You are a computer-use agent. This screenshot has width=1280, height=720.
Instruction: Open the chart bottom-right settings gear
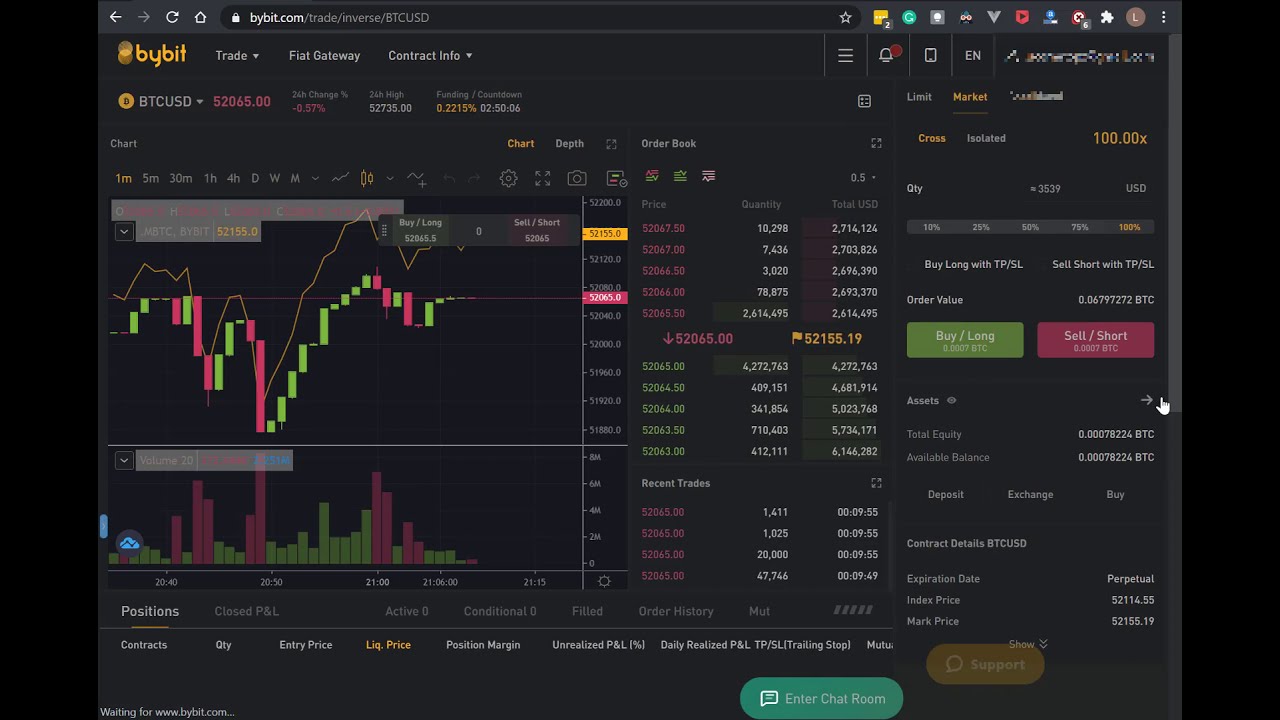coord(604,581)
